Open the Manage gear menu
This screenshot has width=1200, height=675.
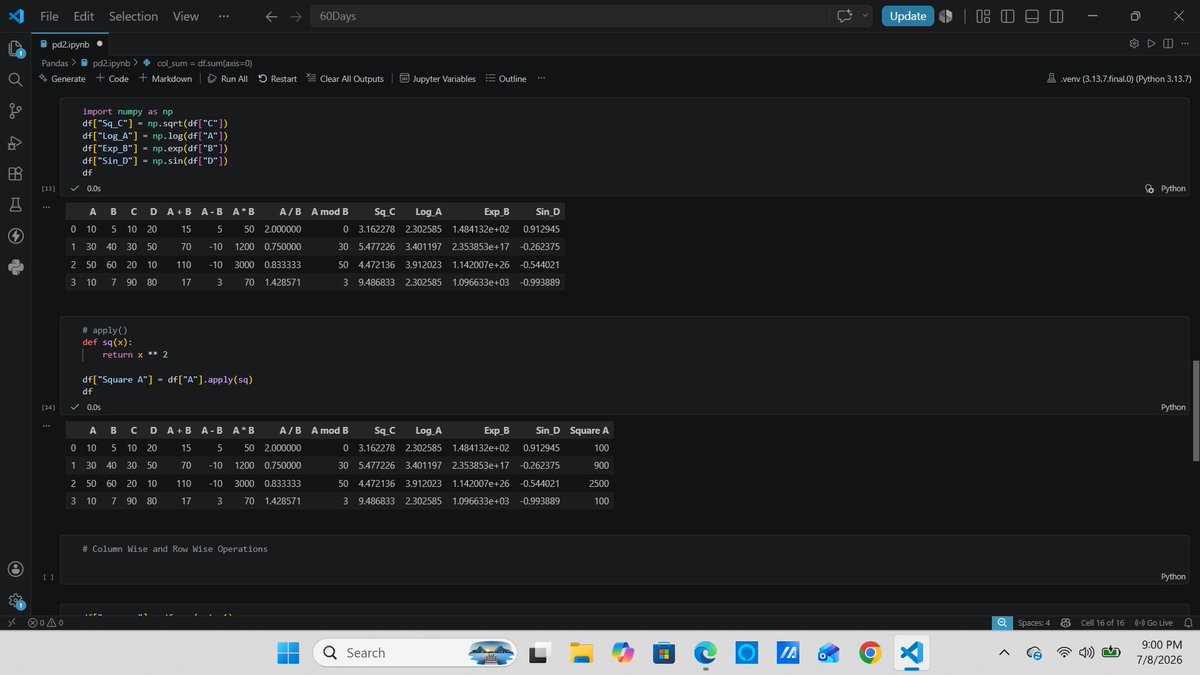pos(15,601)
